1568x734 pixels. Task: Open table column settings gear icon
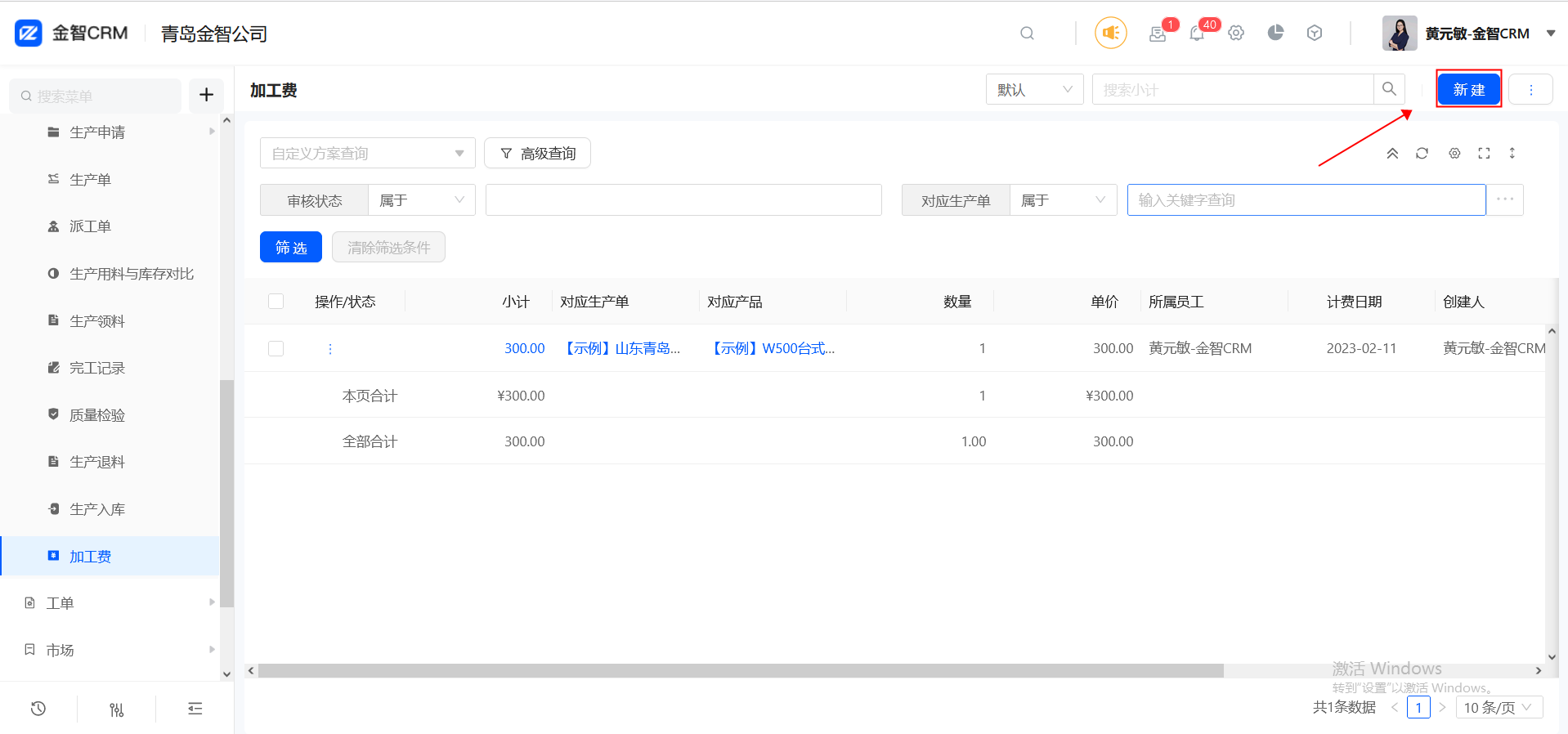click(x=1454, y=153)
